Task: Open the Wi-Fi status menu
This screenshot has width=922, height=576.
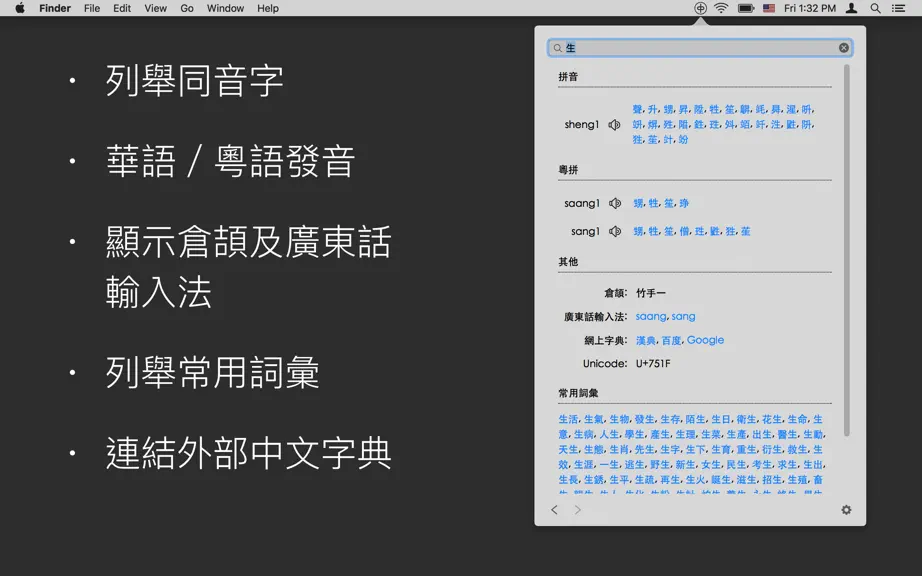Action: click(721, 8)
